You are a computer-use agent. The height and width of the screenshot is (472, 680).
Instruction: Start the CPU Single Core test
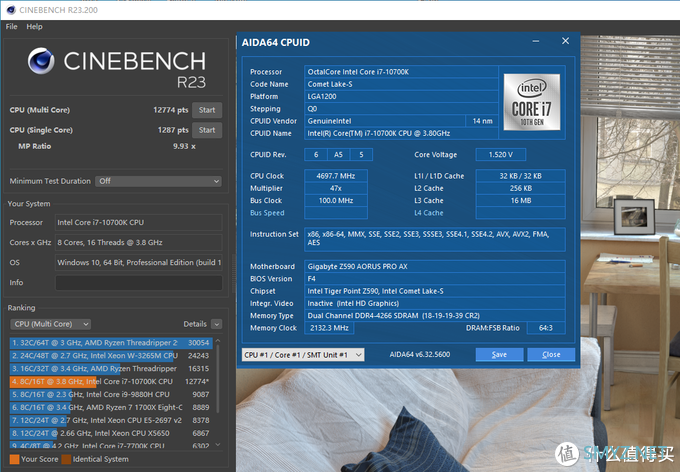click(x=207, y=130)
